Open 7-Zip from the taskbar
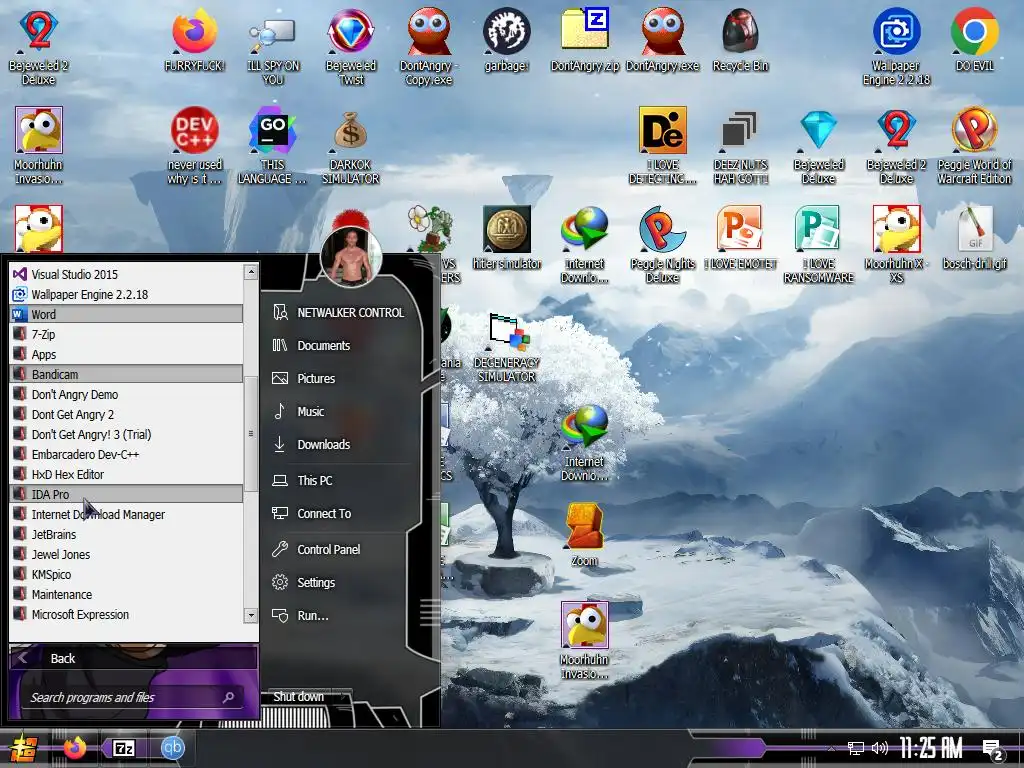Viewport: 1024px width, 768px height. pyautogui.click(x=124, y=748)
